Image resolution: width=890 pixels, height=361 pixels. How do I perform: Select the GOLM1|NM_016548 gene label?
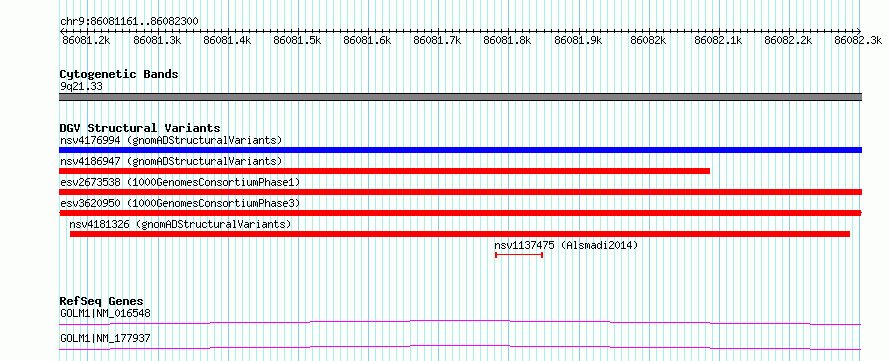tap(105, 313)
